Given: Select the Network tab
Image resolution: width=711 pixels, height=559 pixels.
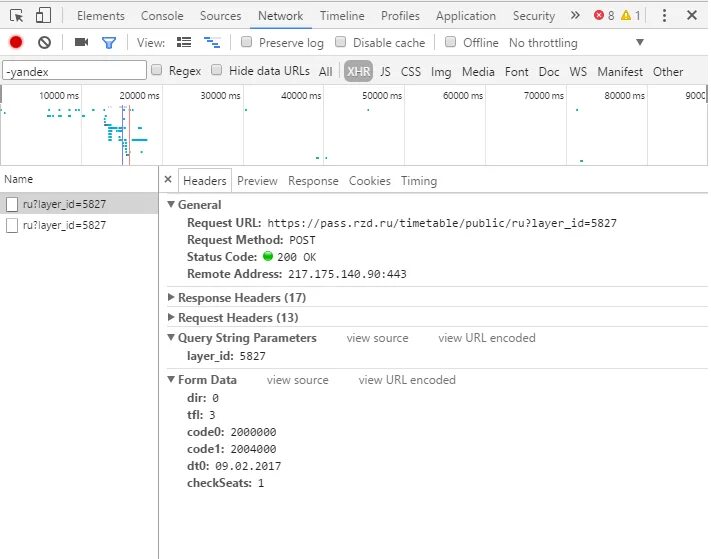Looking at the screenshot, I should (x=280, y=16).
